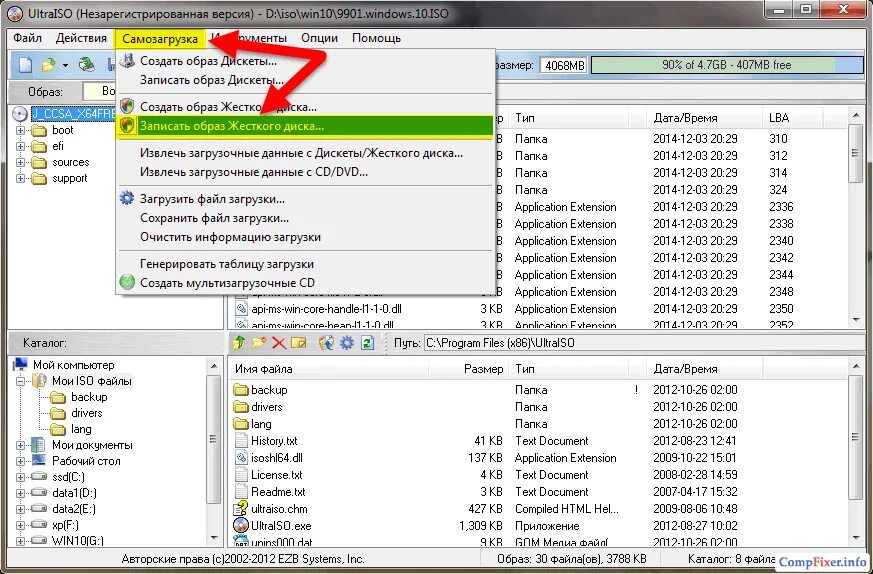
Task: Select History.txt in file list
Action: click(x=274, y=441)
